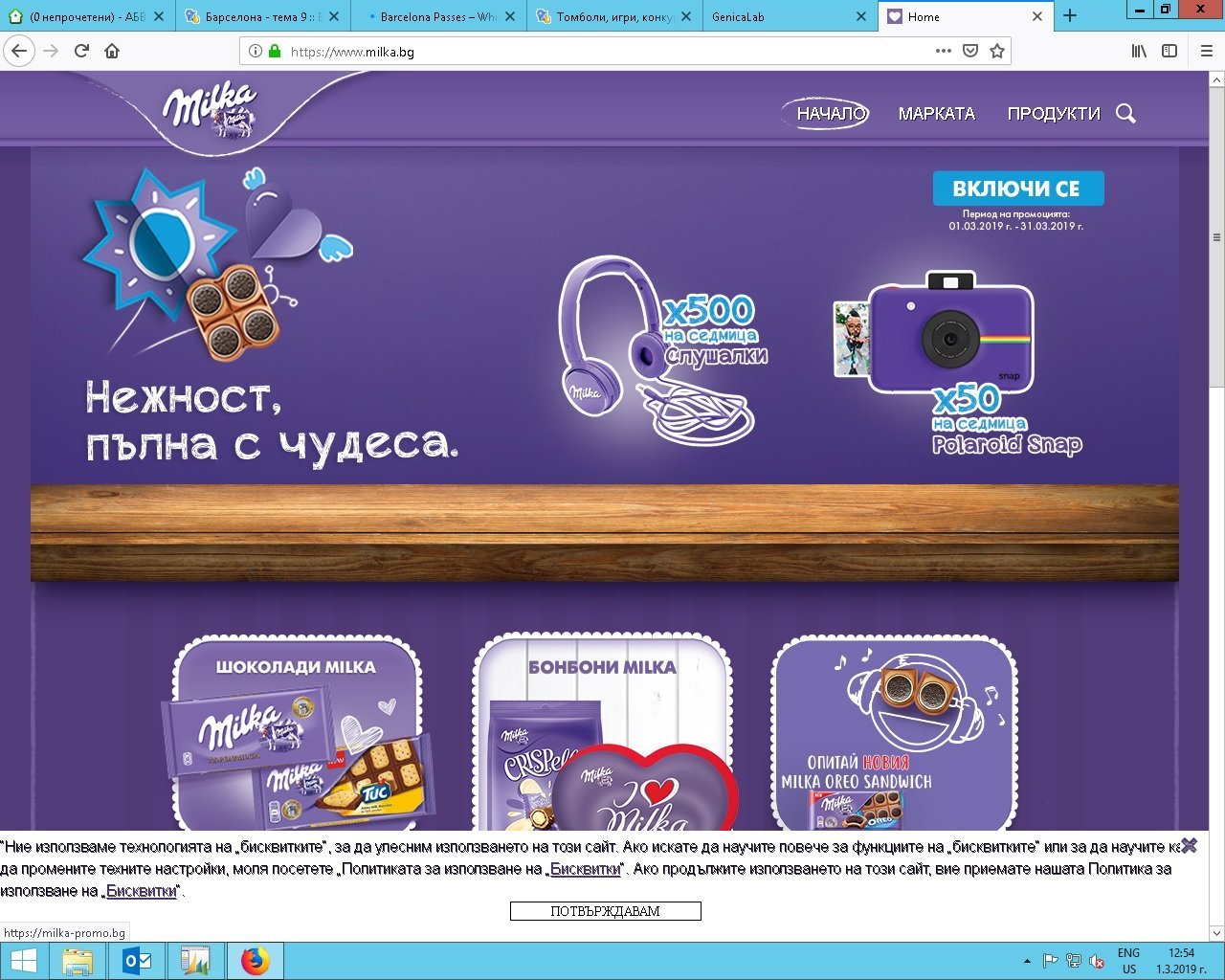1225x980 pixels.
Task: Click the muted volume tray icon
Action: (x=1098, y=961)
